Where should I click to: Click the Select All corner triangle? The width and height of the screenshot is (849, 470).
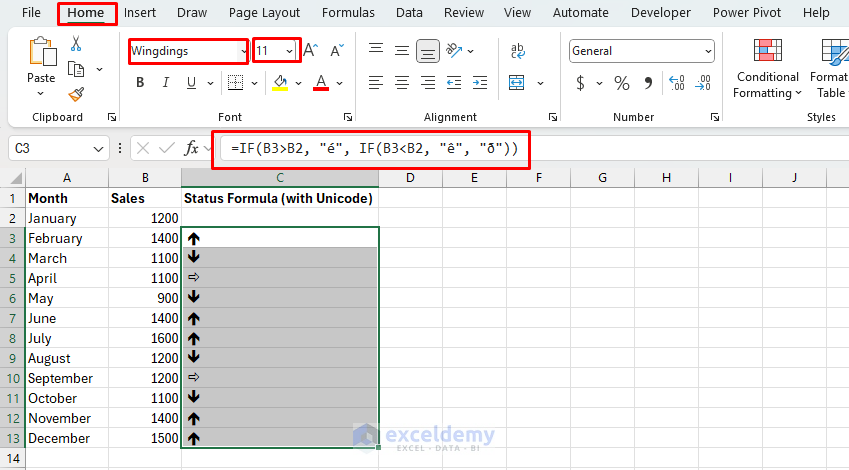[15, 178]
